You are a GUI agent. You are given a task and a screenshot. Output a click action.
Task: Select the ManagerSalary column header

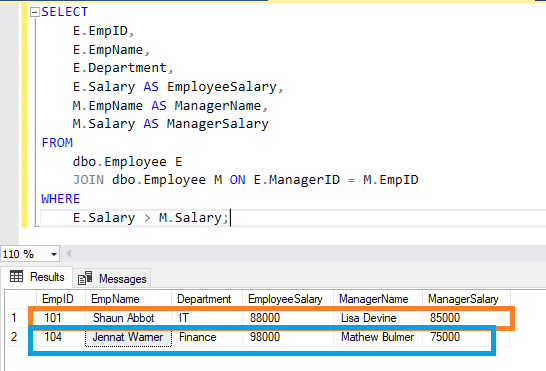tap(466, 299)
